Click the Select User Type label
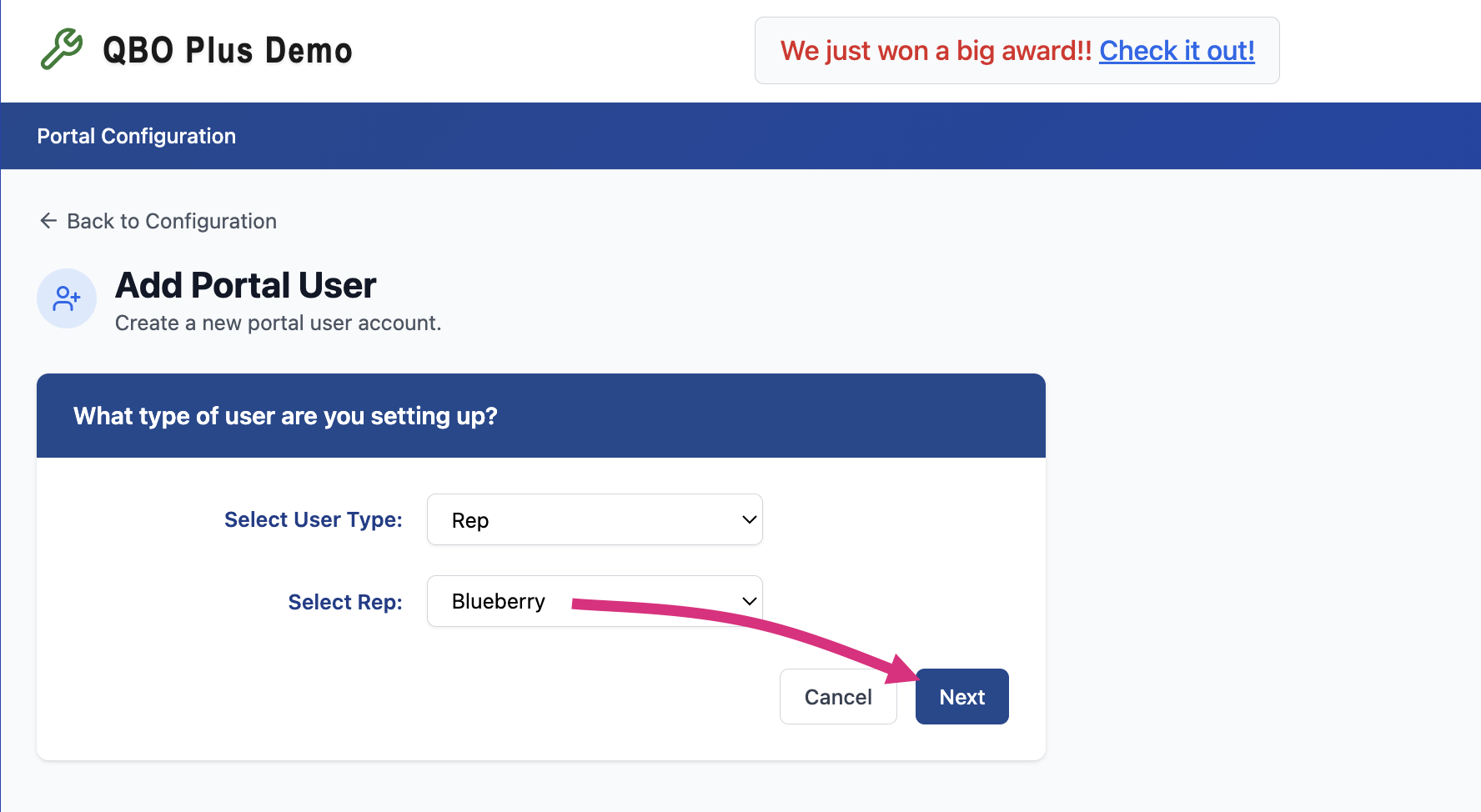The image size is (1481, 812). pos(314,519)
